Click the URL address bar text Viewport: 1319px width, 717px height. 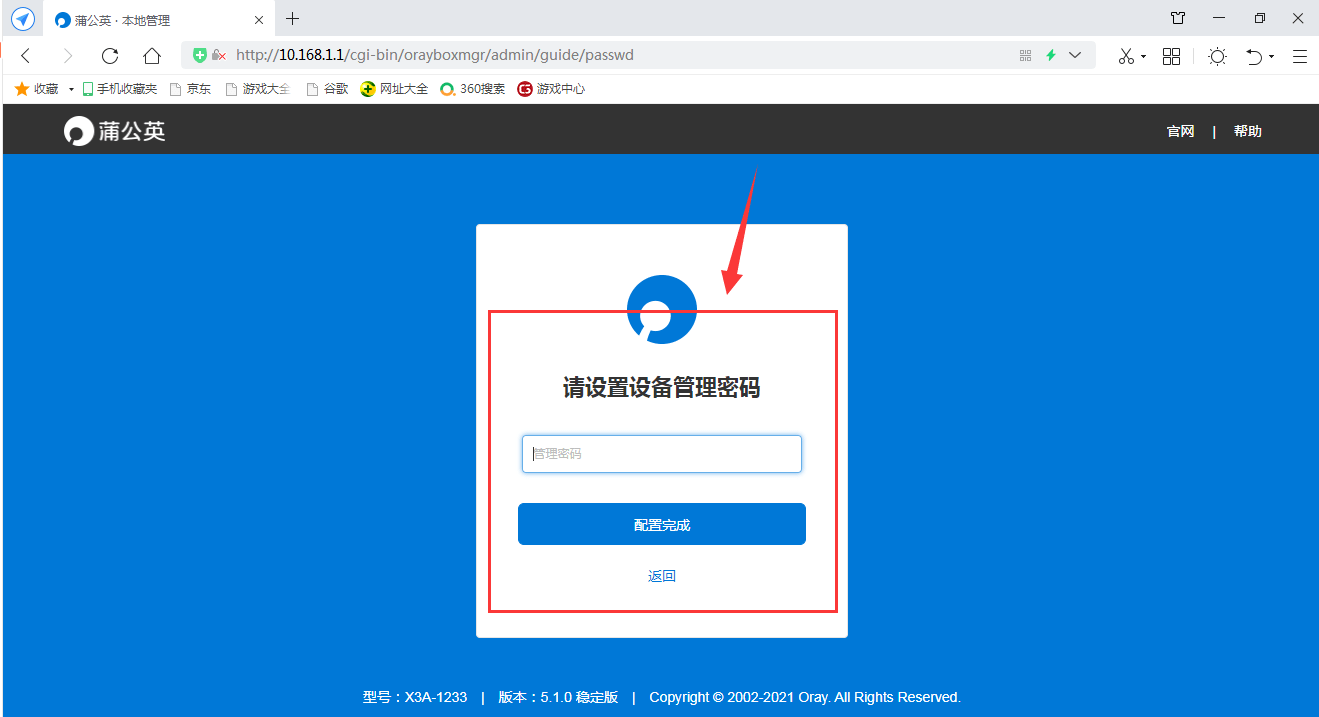435,55
